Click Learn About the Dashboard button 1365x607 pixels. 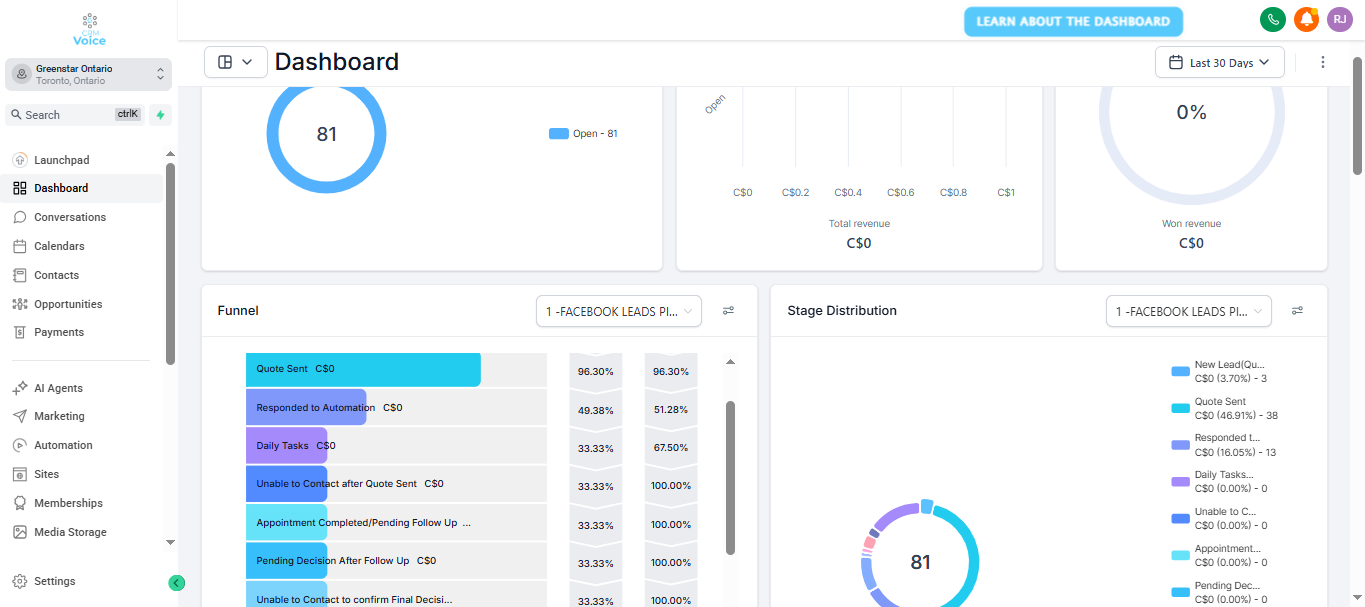[1072, 21]
